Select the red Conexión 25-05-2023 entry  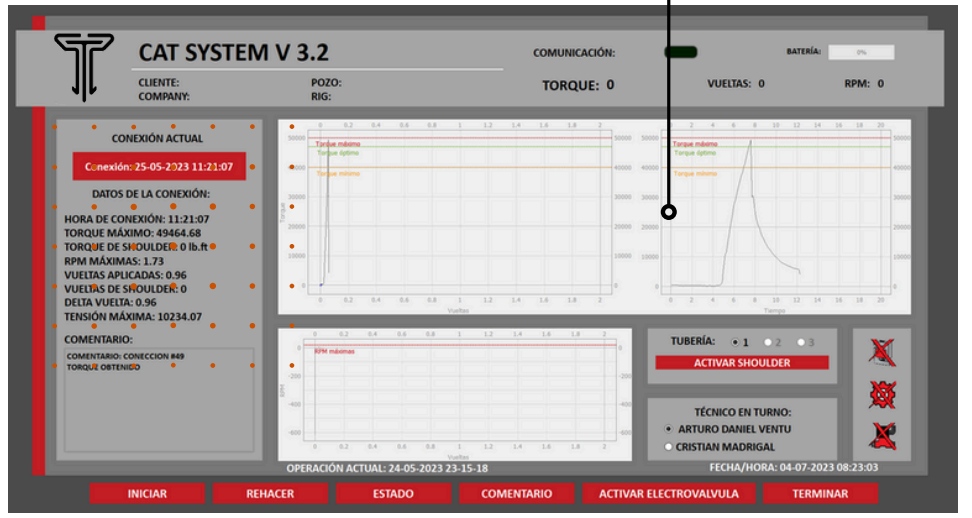pyautogui.click(x=159, y=167)
